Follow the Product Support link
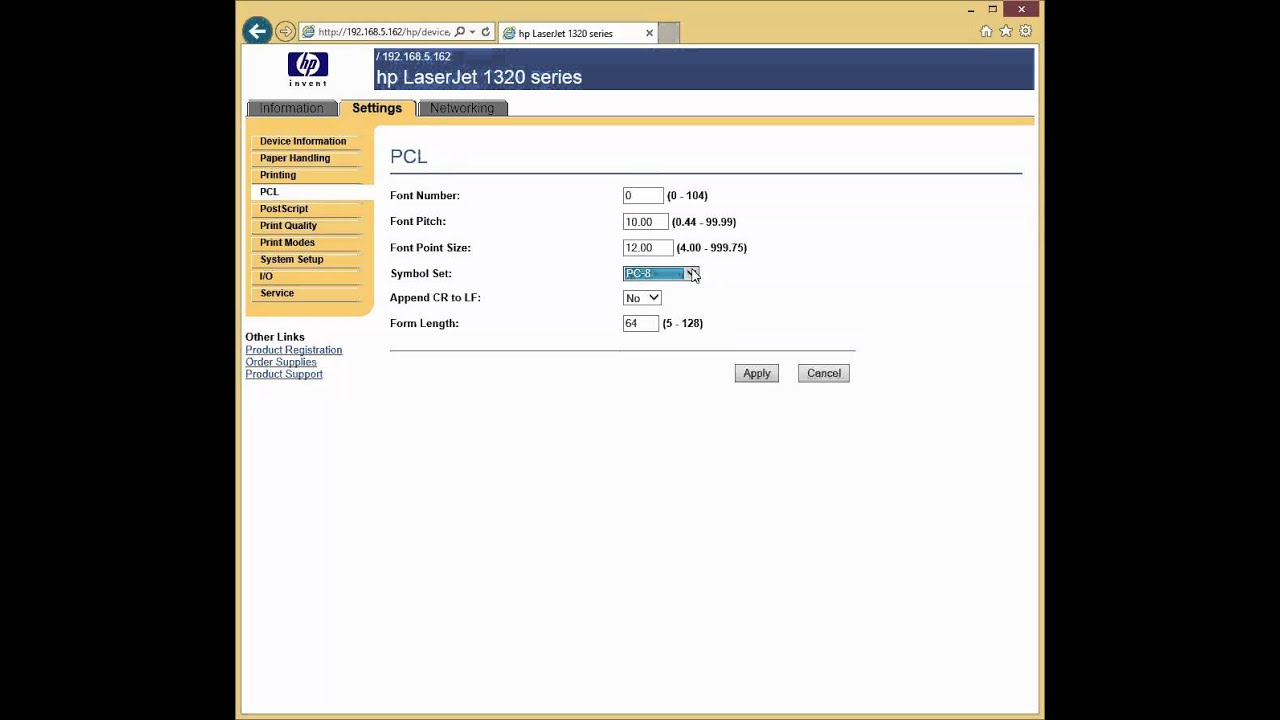Image resolution: width=1280 pixels, height=720 pixels. tap(284, 374)
